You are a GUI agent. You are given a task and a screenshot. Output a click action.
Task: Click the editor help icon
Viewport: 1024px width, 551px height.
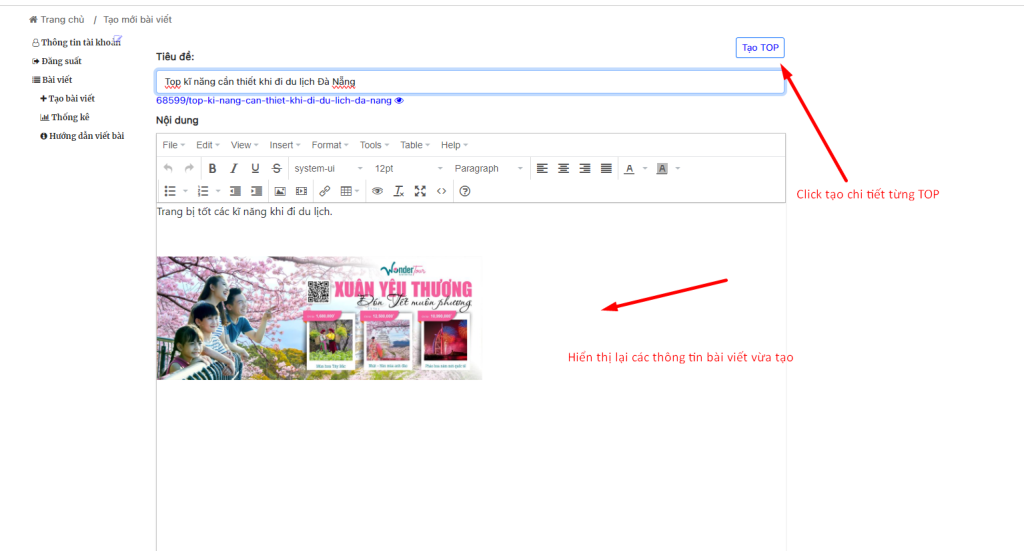(464, 191)
